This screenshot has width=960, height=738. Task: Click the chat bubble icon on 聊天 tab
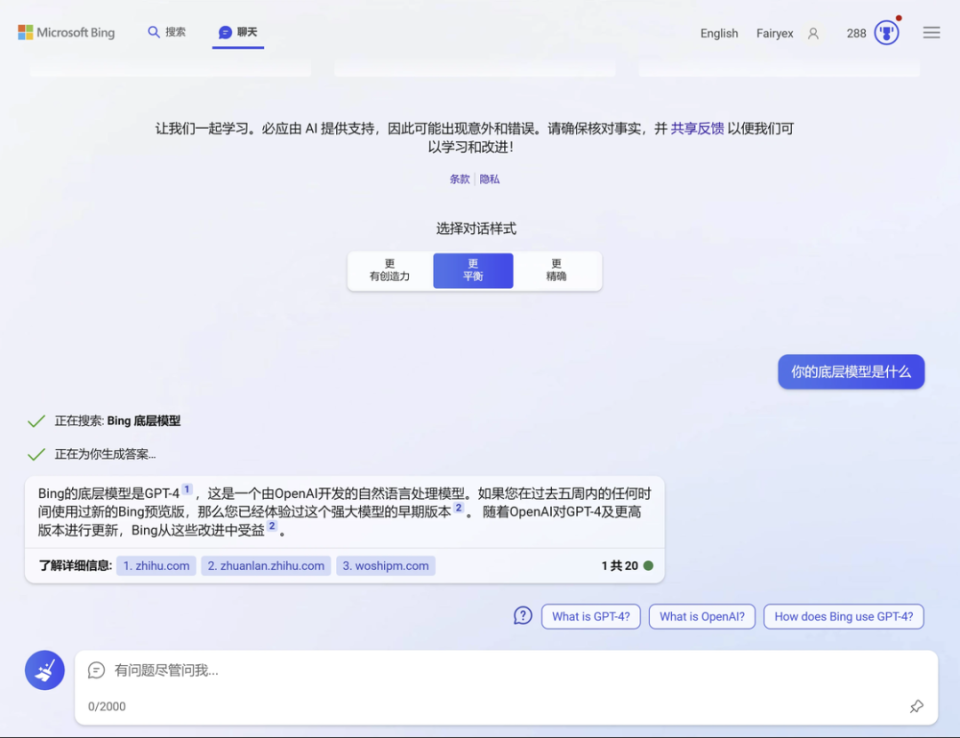226,31
